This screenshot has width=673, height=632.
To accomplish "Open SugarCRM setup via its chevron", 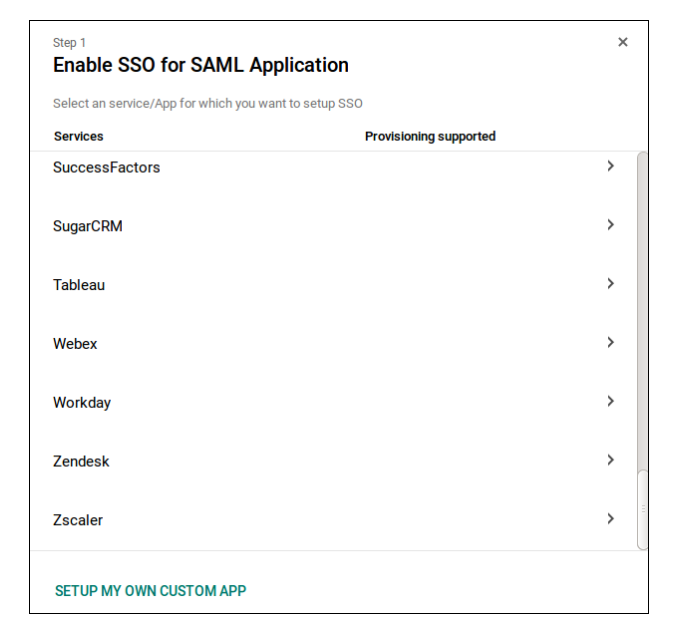I will click(x=610, y=225).
